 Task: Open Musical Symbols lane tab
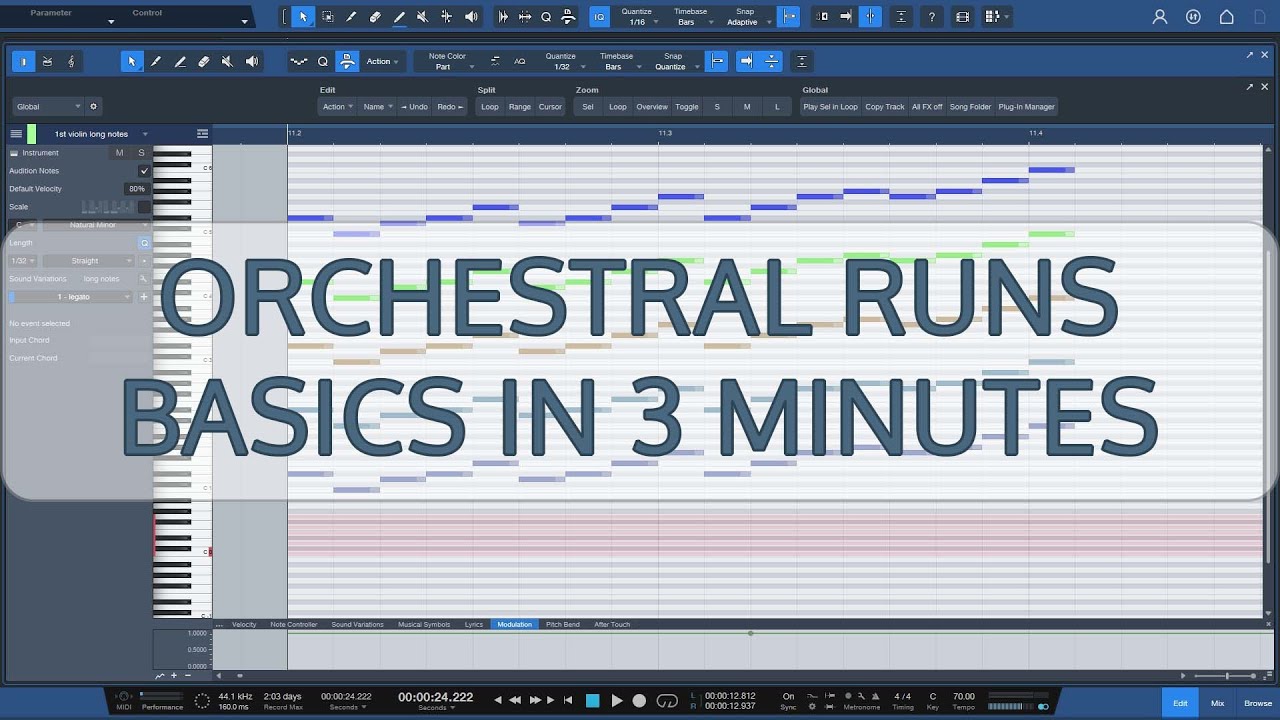424,624
